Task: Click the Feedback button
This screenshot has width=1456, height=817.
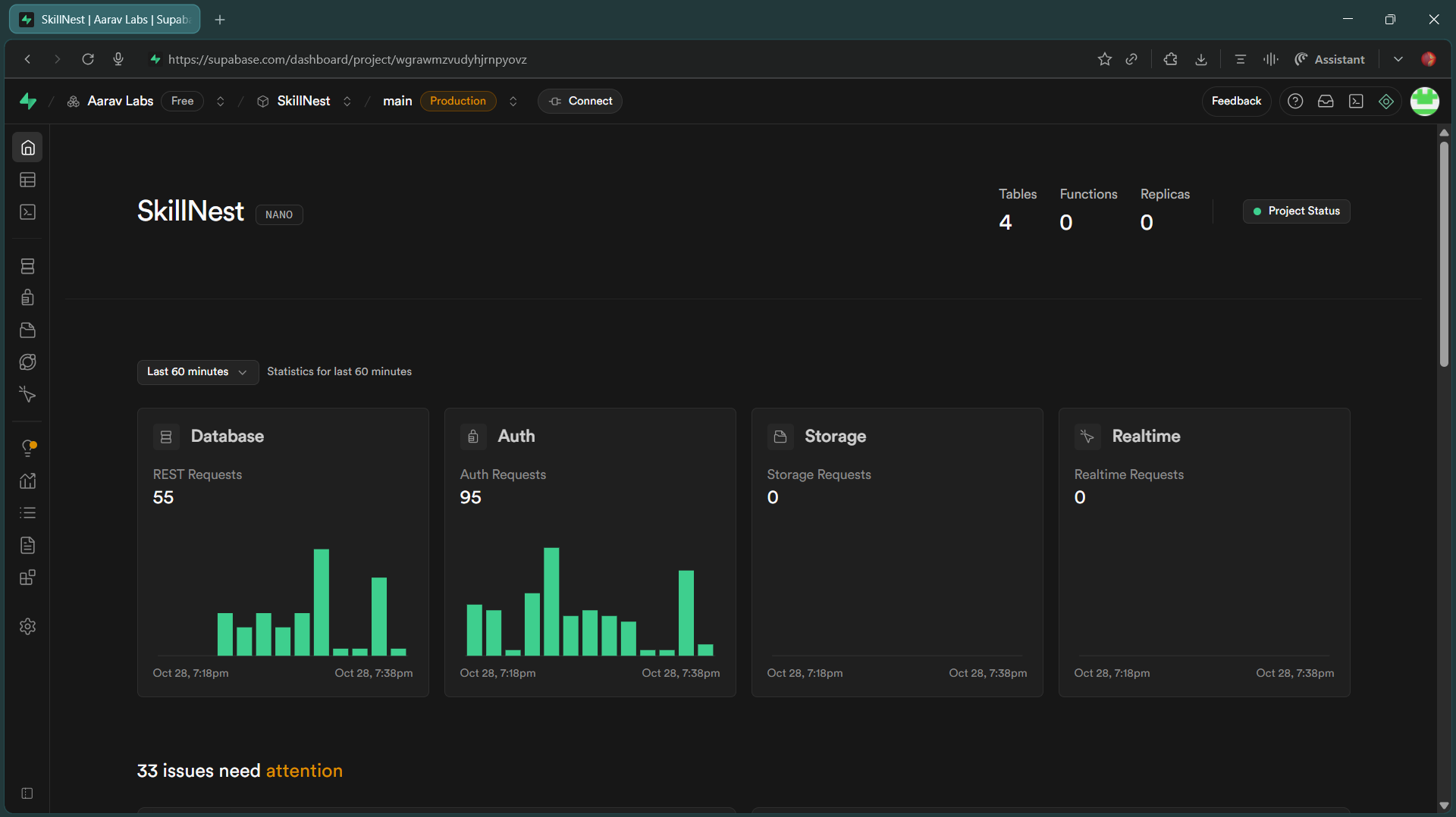Action: click(x=1236, y=102)
